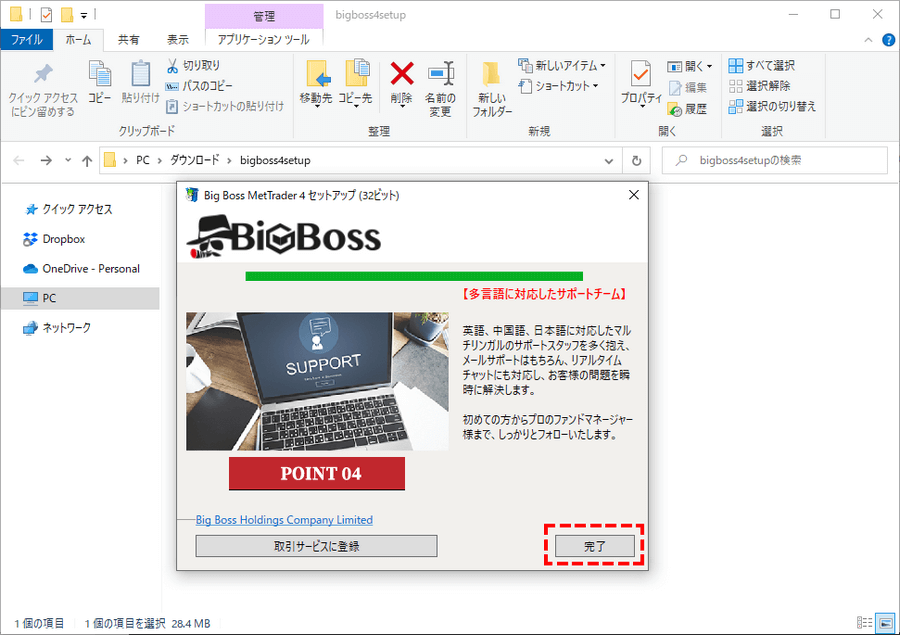The image size is (900, 635).
Task: Click Select None (選択解除)
Action: click(759, 86)
